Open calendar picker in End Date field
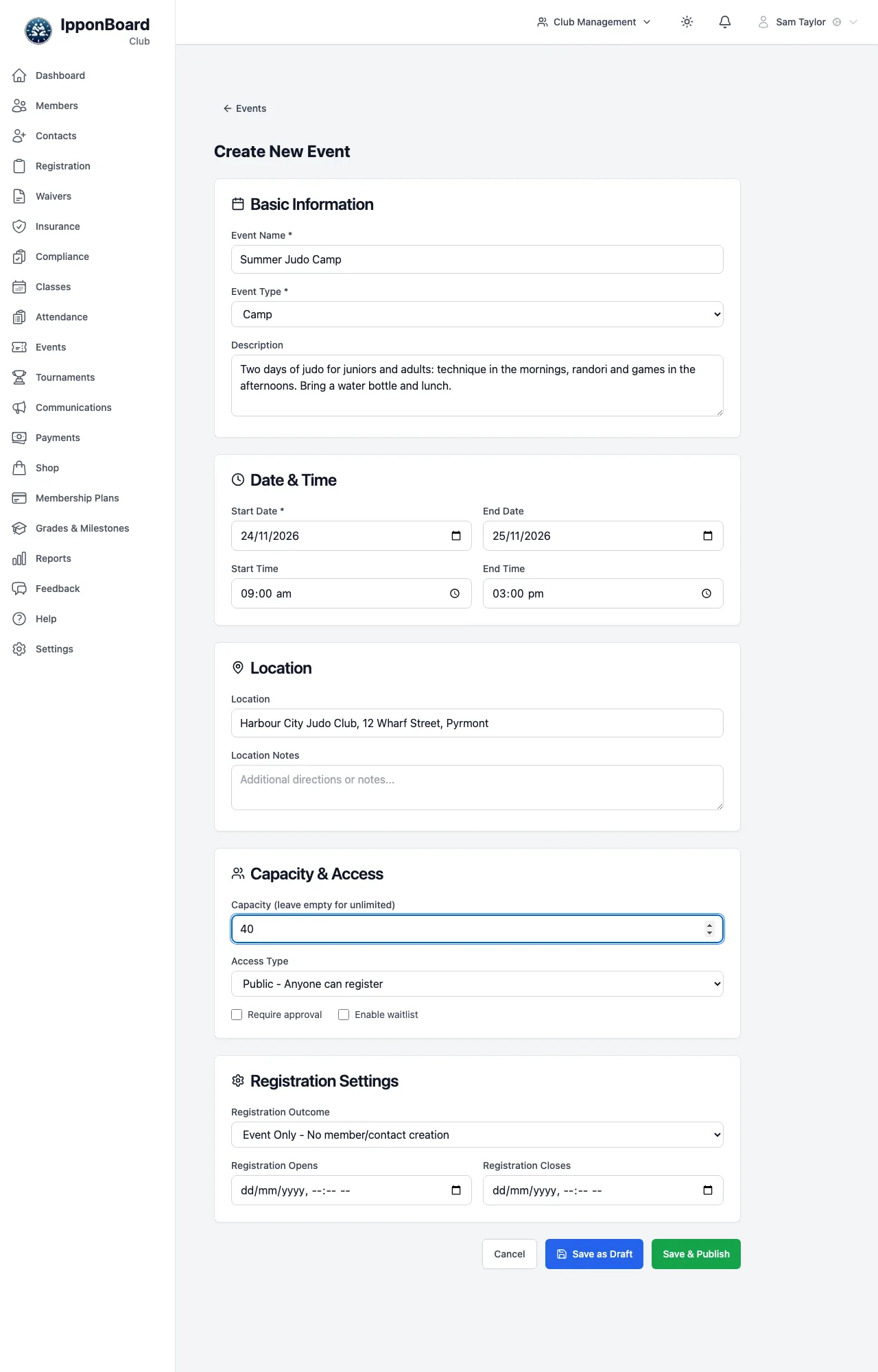This screenshot has width=878, height=1372. [x=708, y=536]
